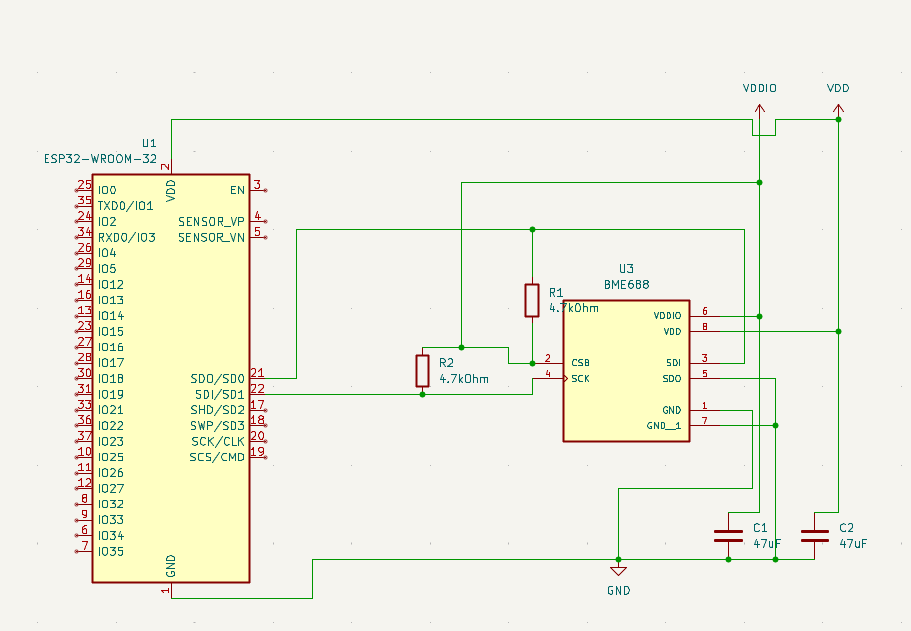
Task: Click the vertical VDD pin label atop U1
Action: tap(171, 191)
